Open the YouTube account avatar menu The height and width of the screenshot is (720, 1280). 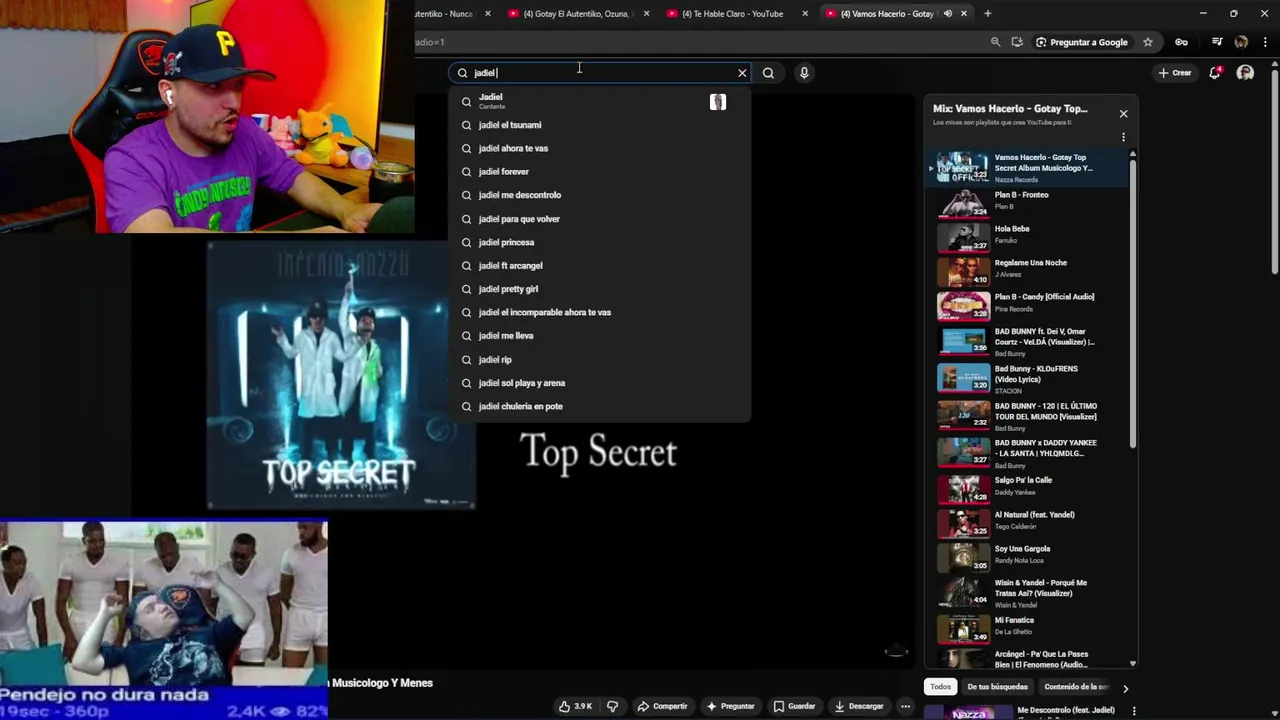[x=1245, y=73]
